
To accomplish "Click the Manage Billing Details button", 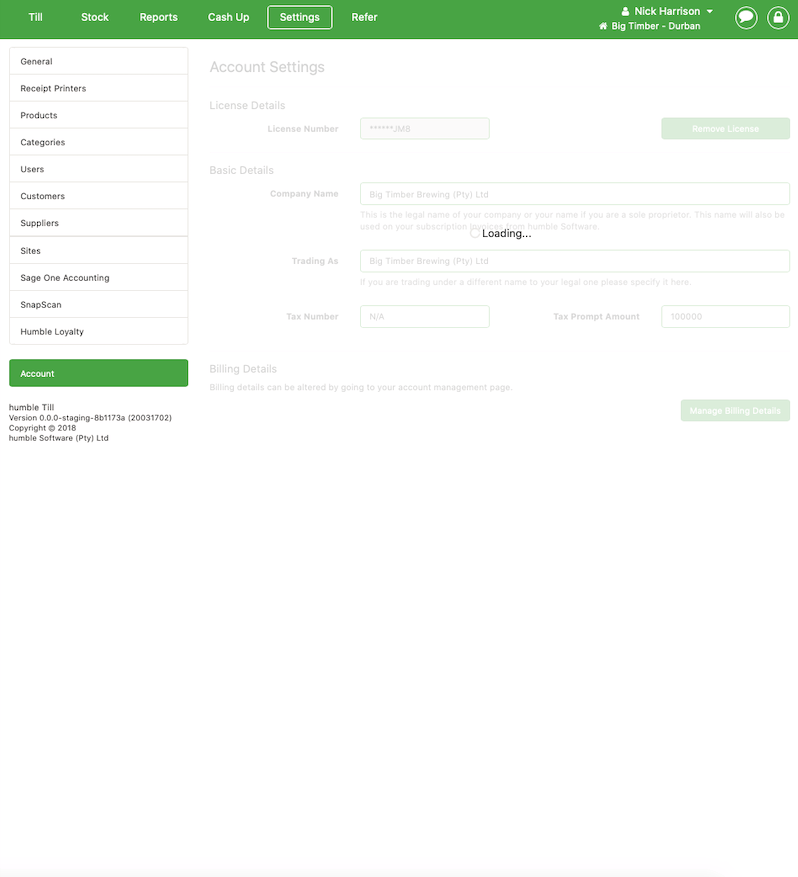I will (735, 411).
